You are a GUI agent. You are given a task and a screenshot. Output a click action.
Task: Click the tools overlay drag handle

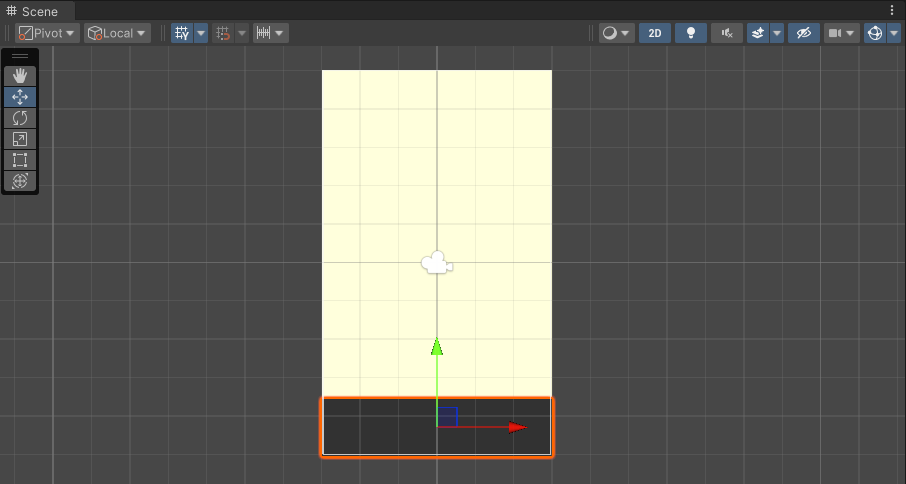point(20,56)
